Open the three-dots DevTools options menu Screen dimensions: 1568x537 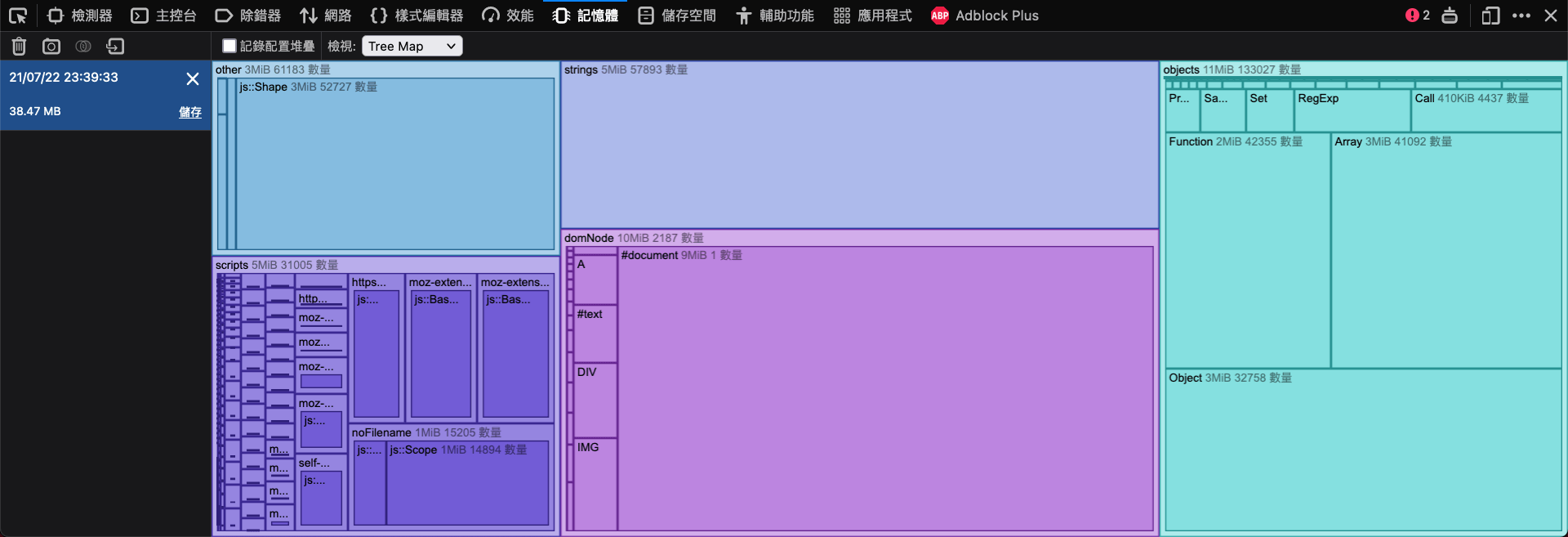pyautogui.click(x=1521, y=16)
